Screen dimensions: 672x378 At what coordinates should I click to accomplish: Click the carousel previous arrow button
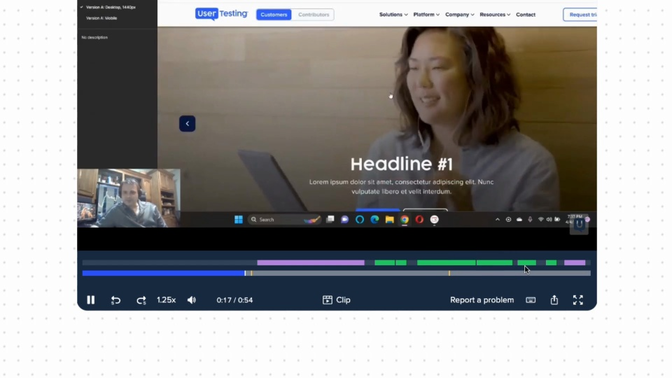(x=187, y=124)
